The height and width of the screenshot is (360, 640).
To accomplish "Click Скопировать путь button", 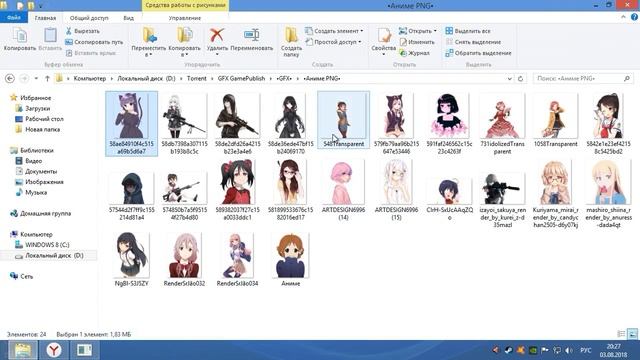I will [x=94, y=42].
